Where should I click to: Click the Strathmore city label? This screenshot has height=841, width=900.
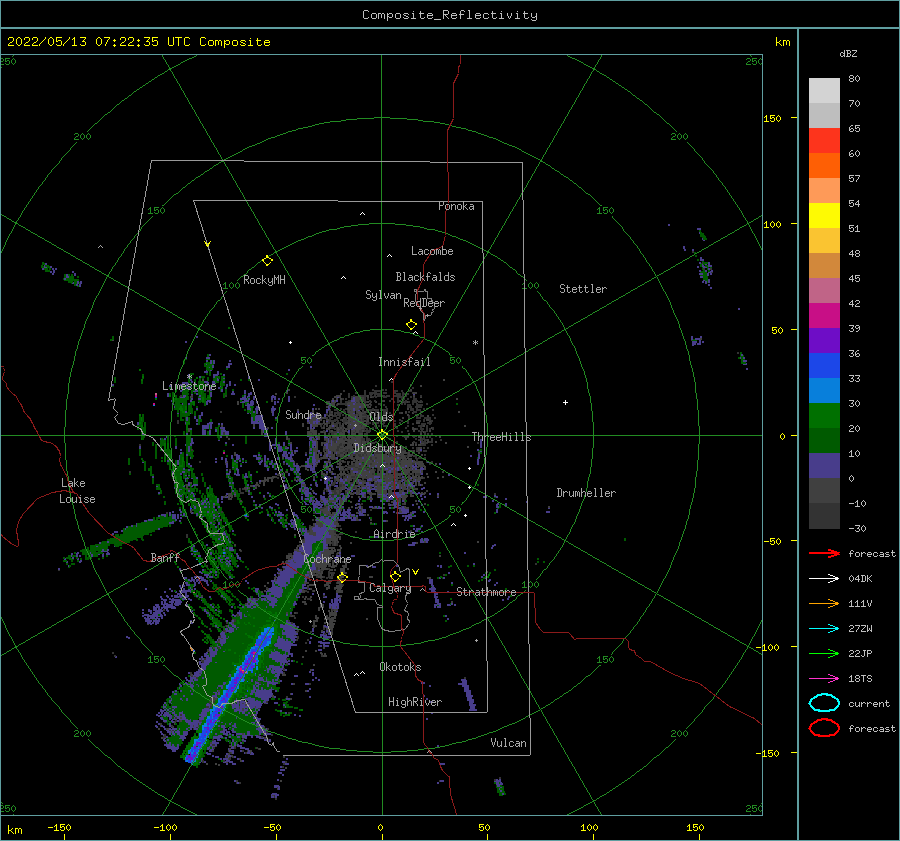click(486, 592)
